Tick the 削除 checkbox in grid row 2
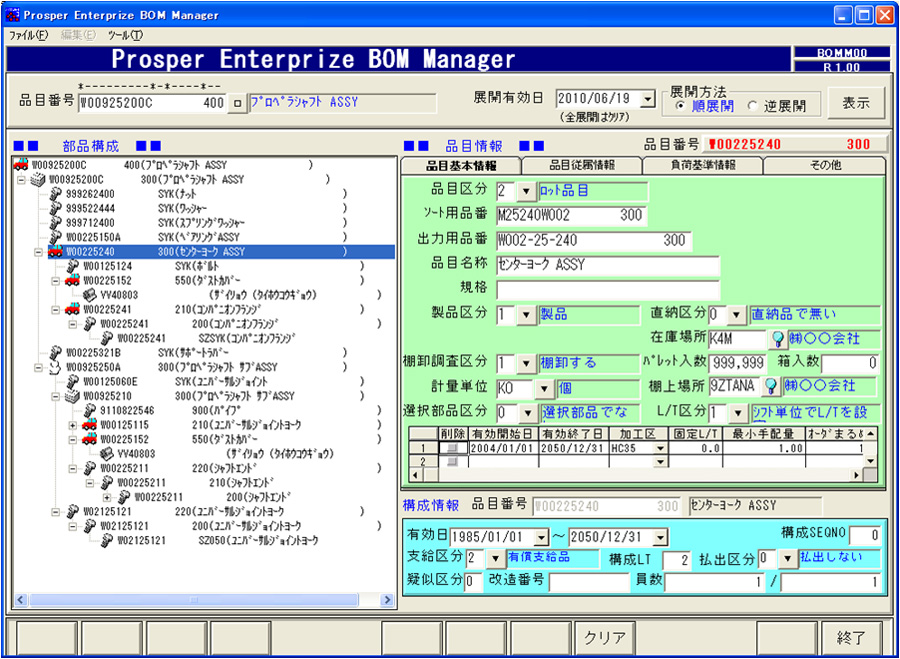The width and height of the screenshot is (900, 659). [453, 461]
